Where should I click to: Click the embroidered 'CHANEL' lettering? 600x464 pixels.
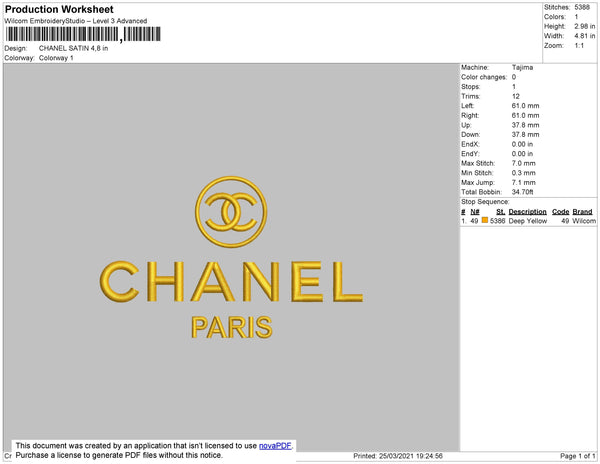(231, 282)
